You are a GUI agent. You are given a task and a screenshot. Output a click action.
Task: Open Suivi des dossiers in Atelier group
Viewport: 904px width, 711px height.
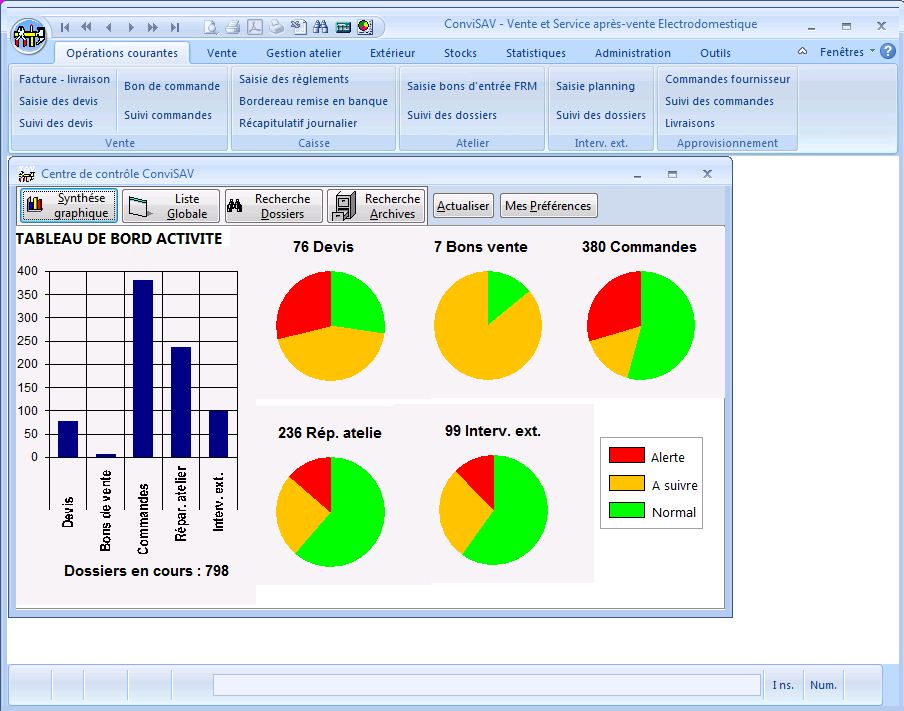point(451,115)
